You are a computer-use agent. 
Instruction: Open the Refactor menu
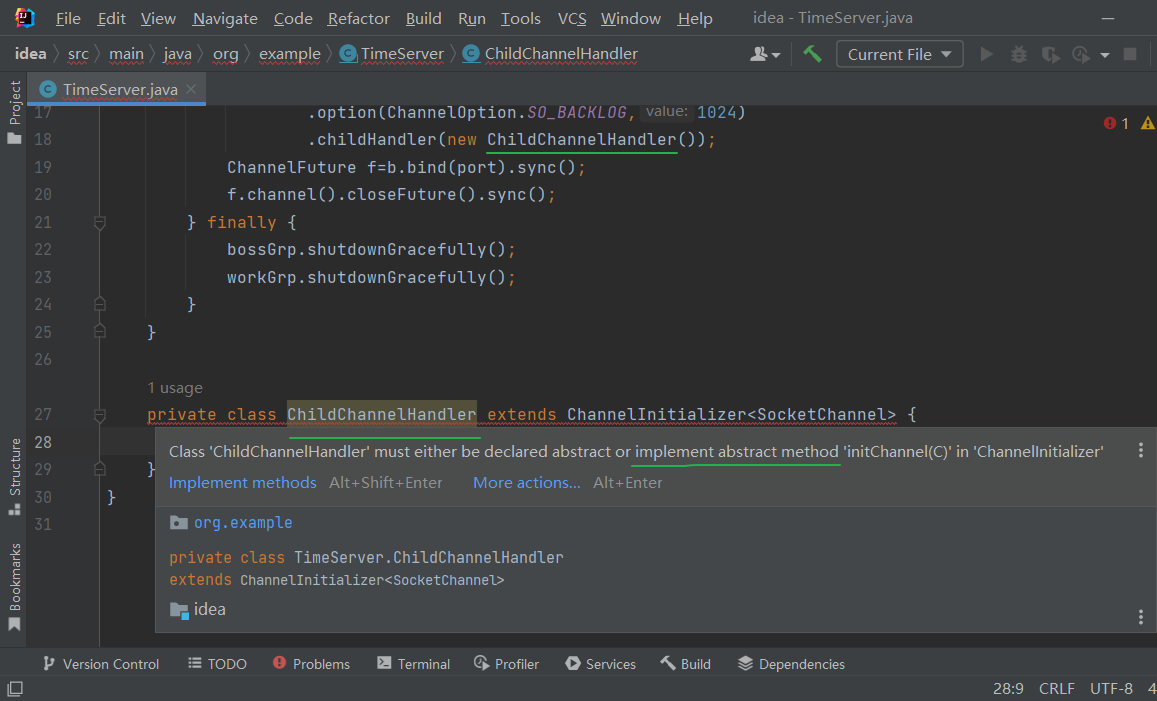pyautogui.click(x=359, y=18)
